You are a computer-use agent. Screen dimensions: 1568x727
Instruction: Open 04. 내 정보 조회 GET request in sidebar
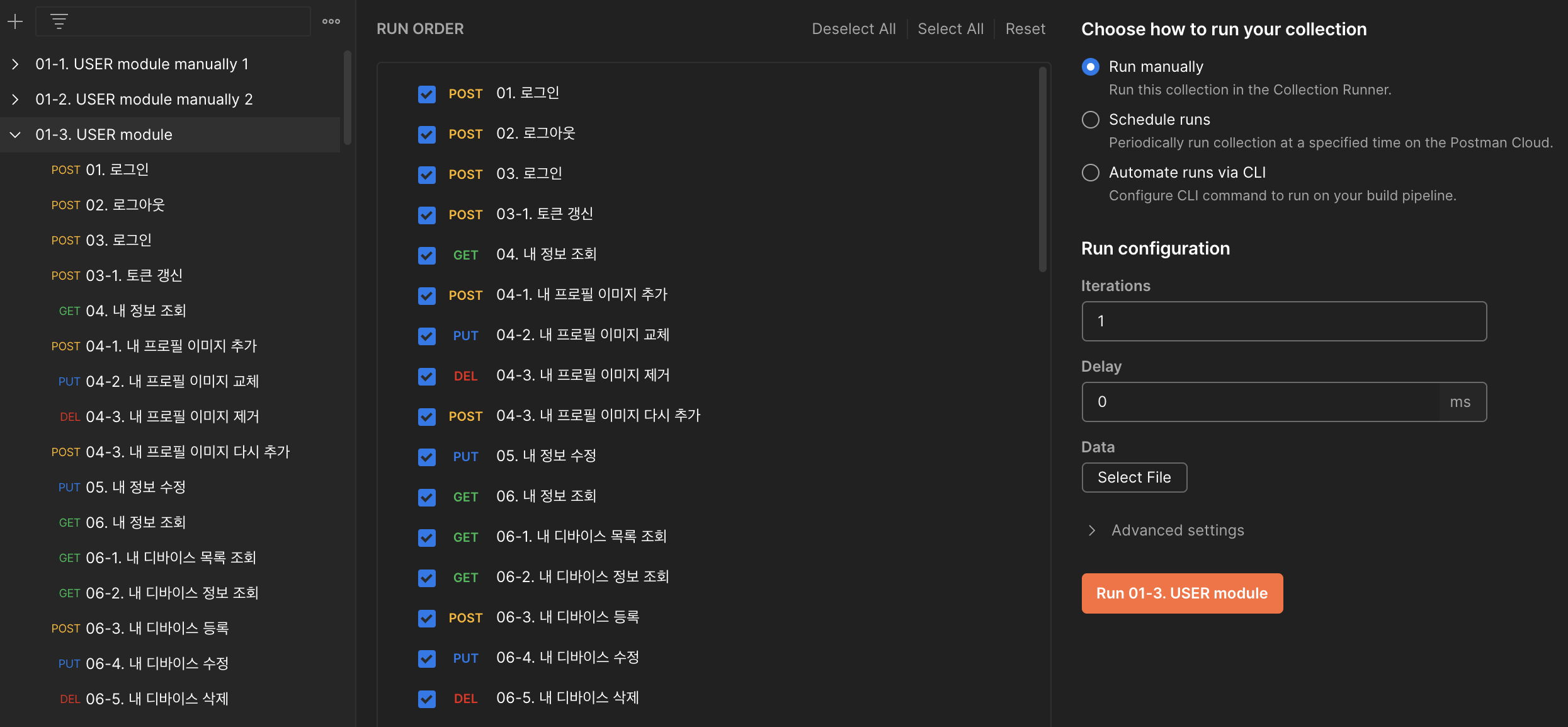[135, 311]
